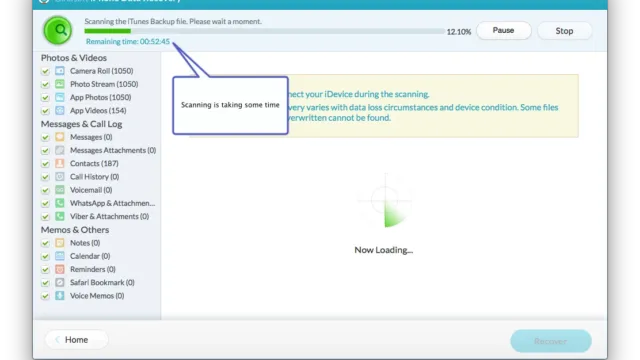Go back with the Home button
Image resolution: width=640 pixels, height=360 pixels.
coord(77,340)
